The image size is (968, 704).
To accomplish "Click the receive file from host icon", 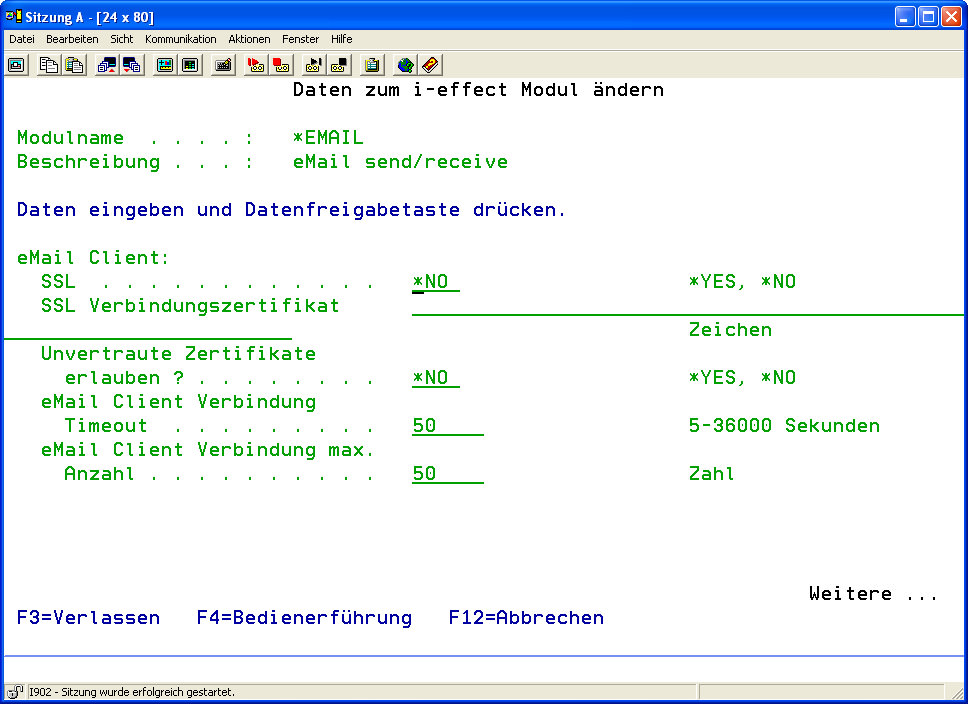I will pos(132,65).
